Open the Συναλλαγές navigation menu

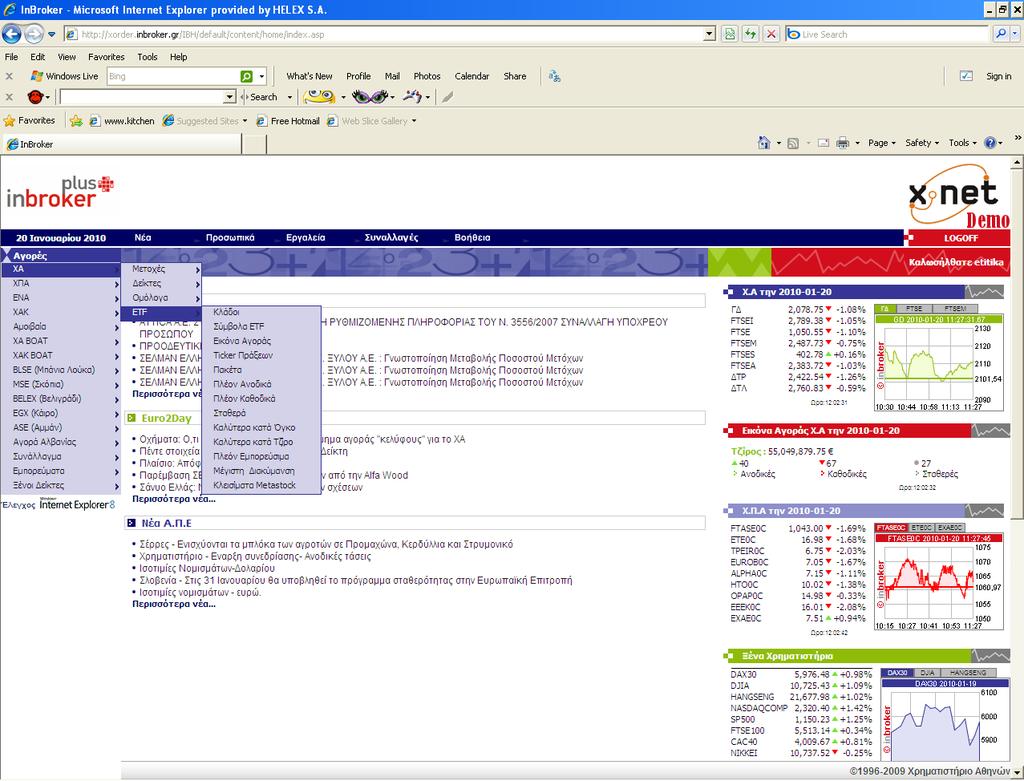point(391,238)
